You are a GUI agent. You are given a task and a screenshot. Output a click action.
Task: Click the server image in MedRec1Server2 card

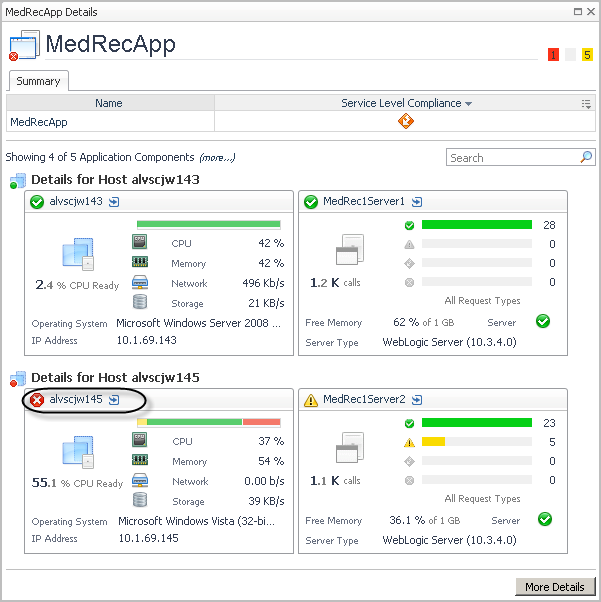pyautogui.click(x=349, y=448)
